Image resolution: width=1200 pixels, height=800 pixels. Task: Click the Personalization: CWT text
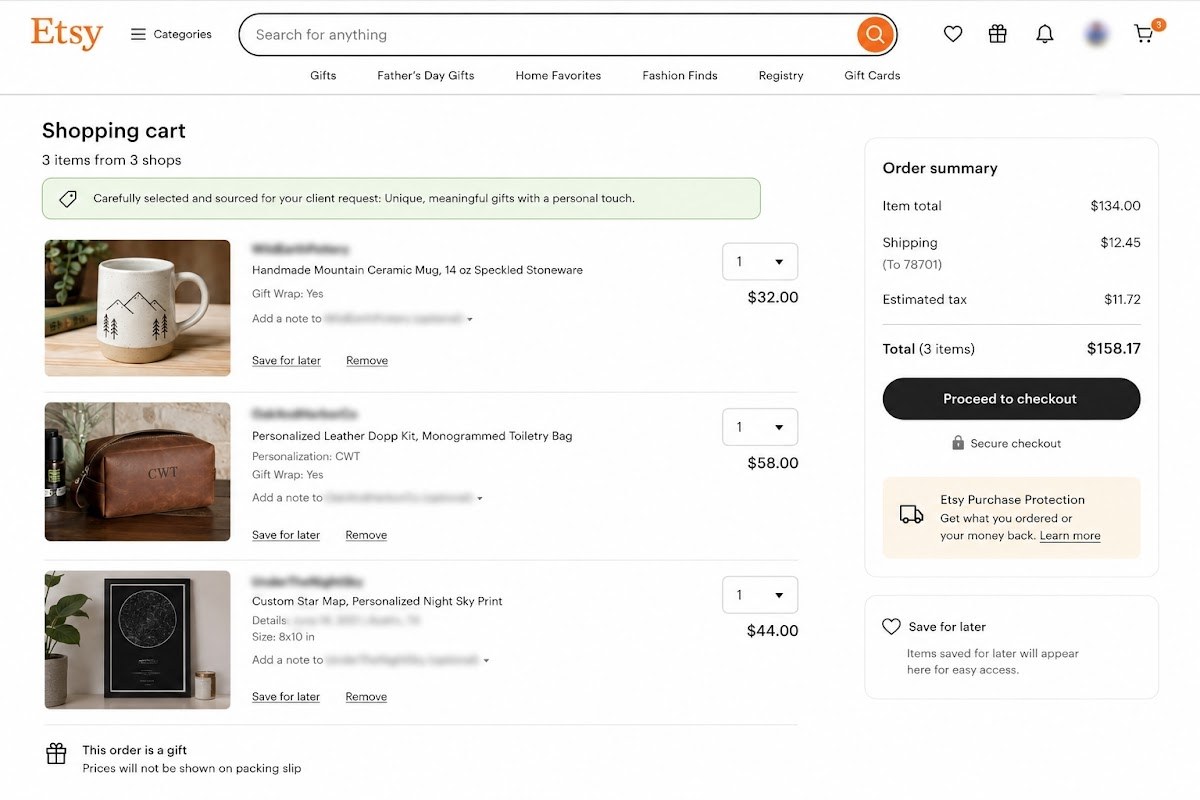coord(306,456)
